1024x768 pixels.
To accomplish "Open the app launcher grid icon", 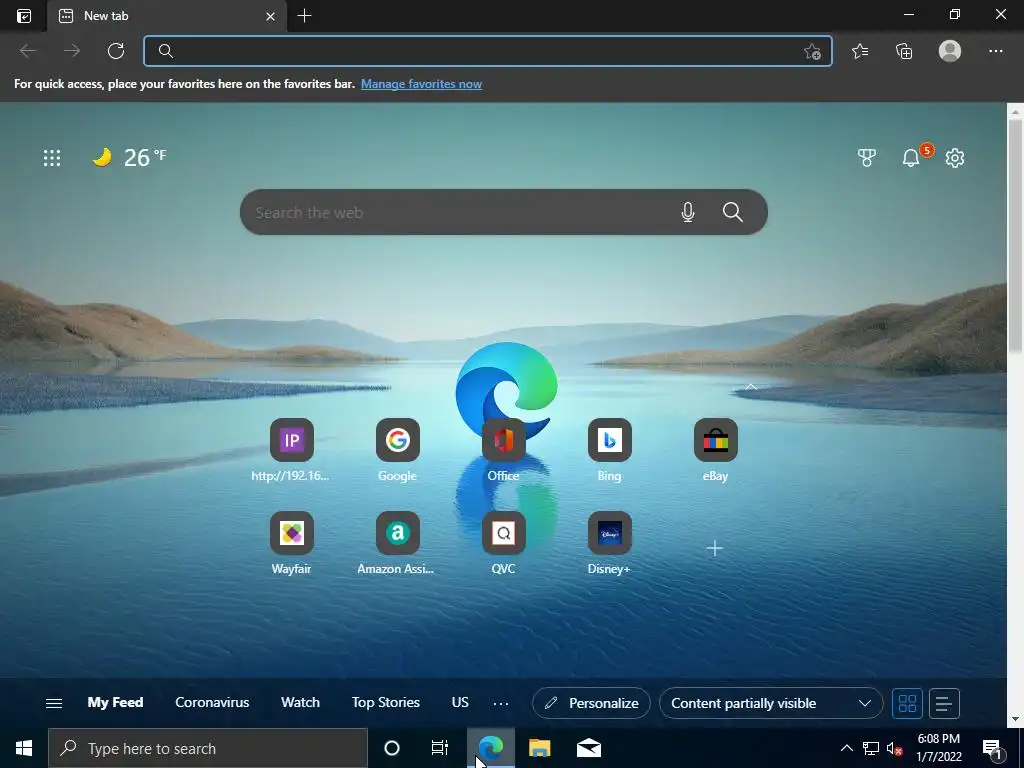I will point(52,158).
